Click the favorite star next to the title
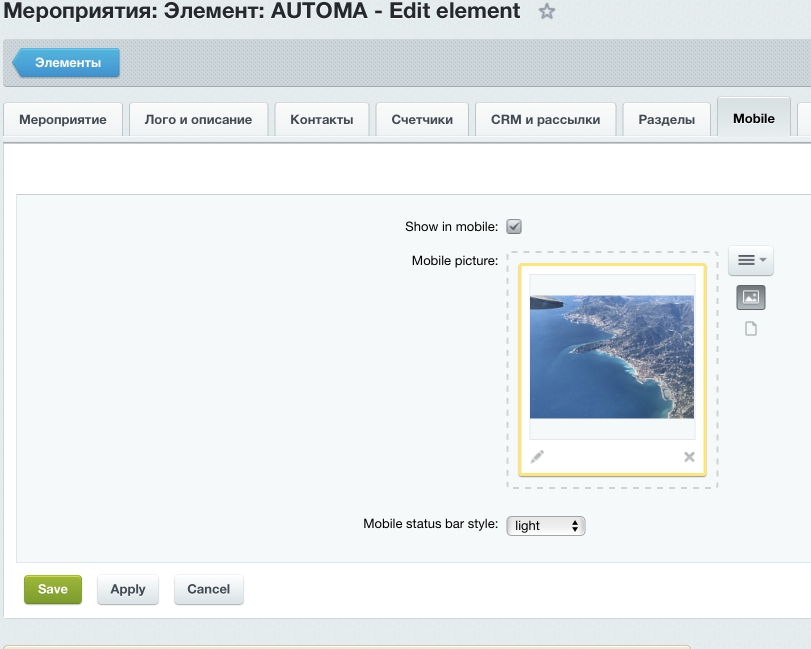 click(547, 12)
